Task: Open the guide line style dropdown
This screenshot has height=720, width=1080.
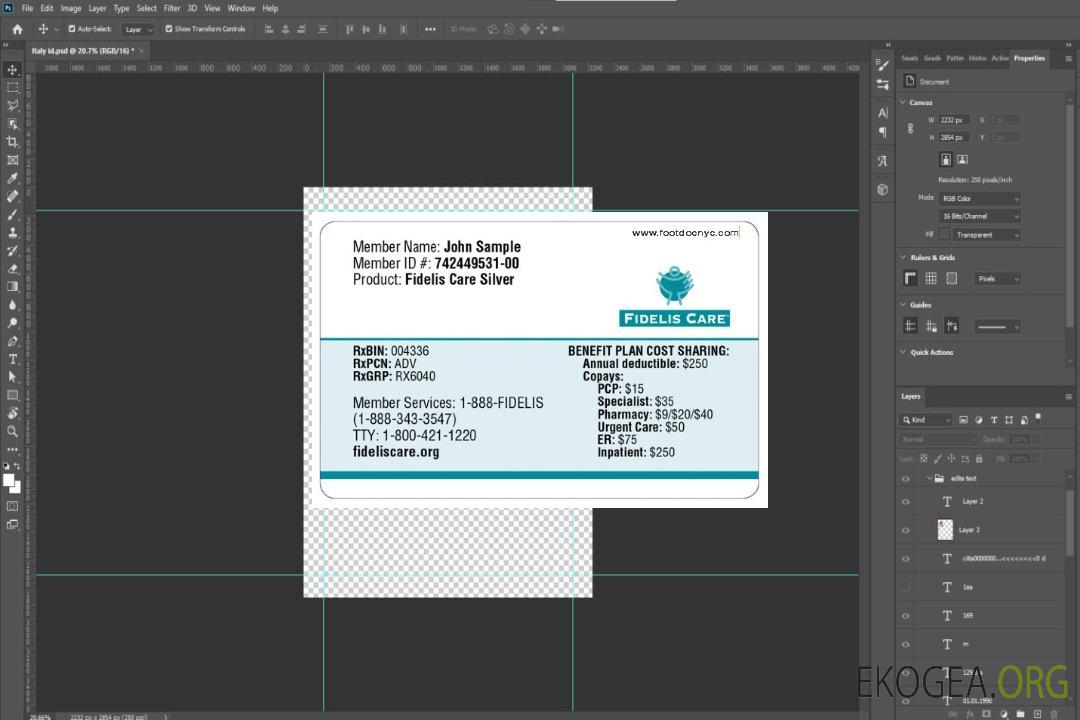Action: tap(998, 327)
